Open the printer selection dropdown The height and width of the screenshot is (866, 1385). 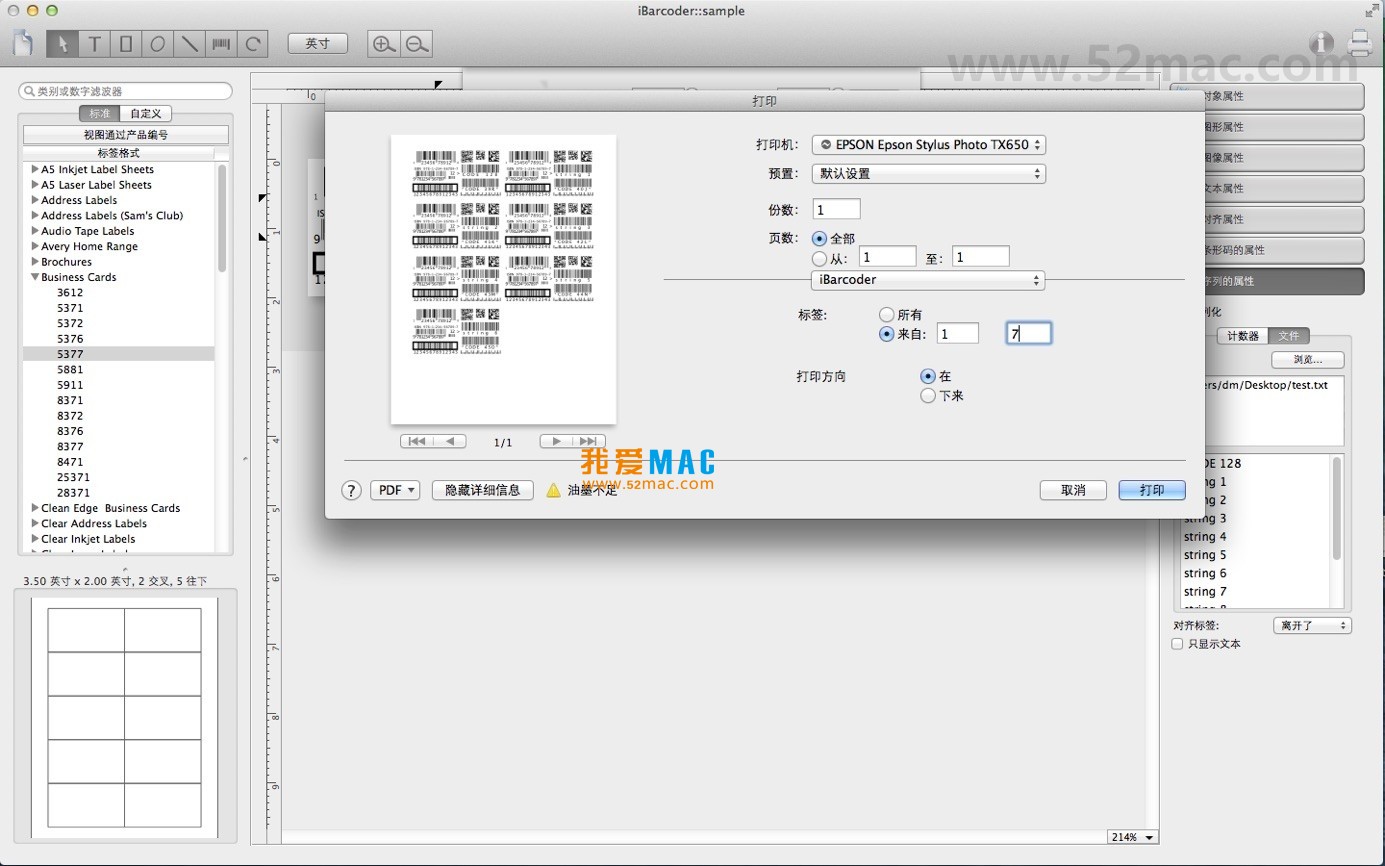[x=928, y=145]
